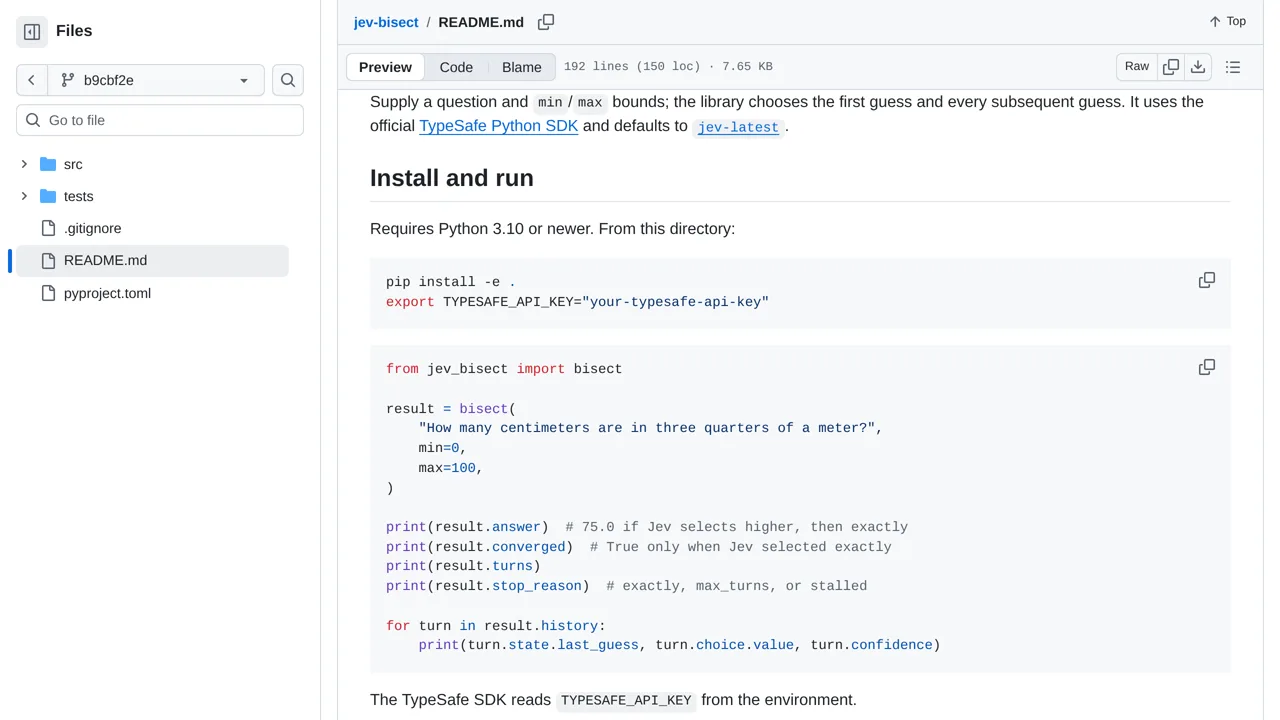Collapse the file tree side panel
This screenshot has height=720, width=1280.
pyautogui.click(x=32, y=31)
